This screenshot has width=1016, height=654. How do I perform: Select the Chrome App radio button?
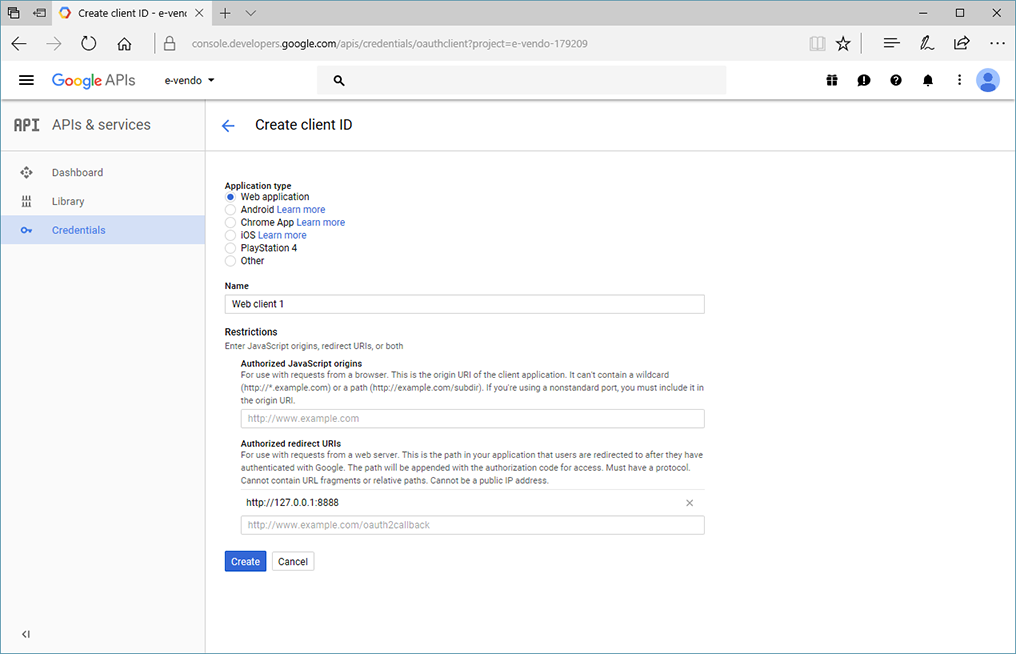230,222
